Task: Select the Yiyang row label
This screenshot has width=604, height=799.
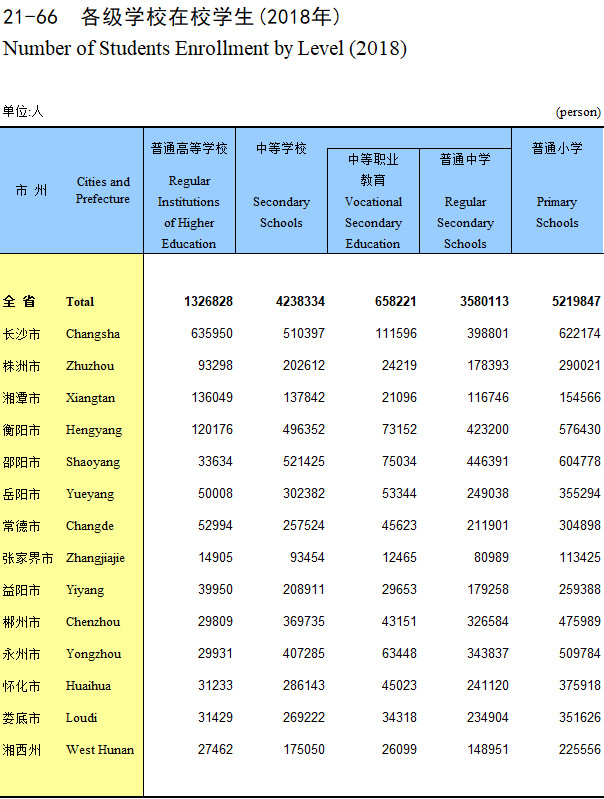Action: [85, 590]
